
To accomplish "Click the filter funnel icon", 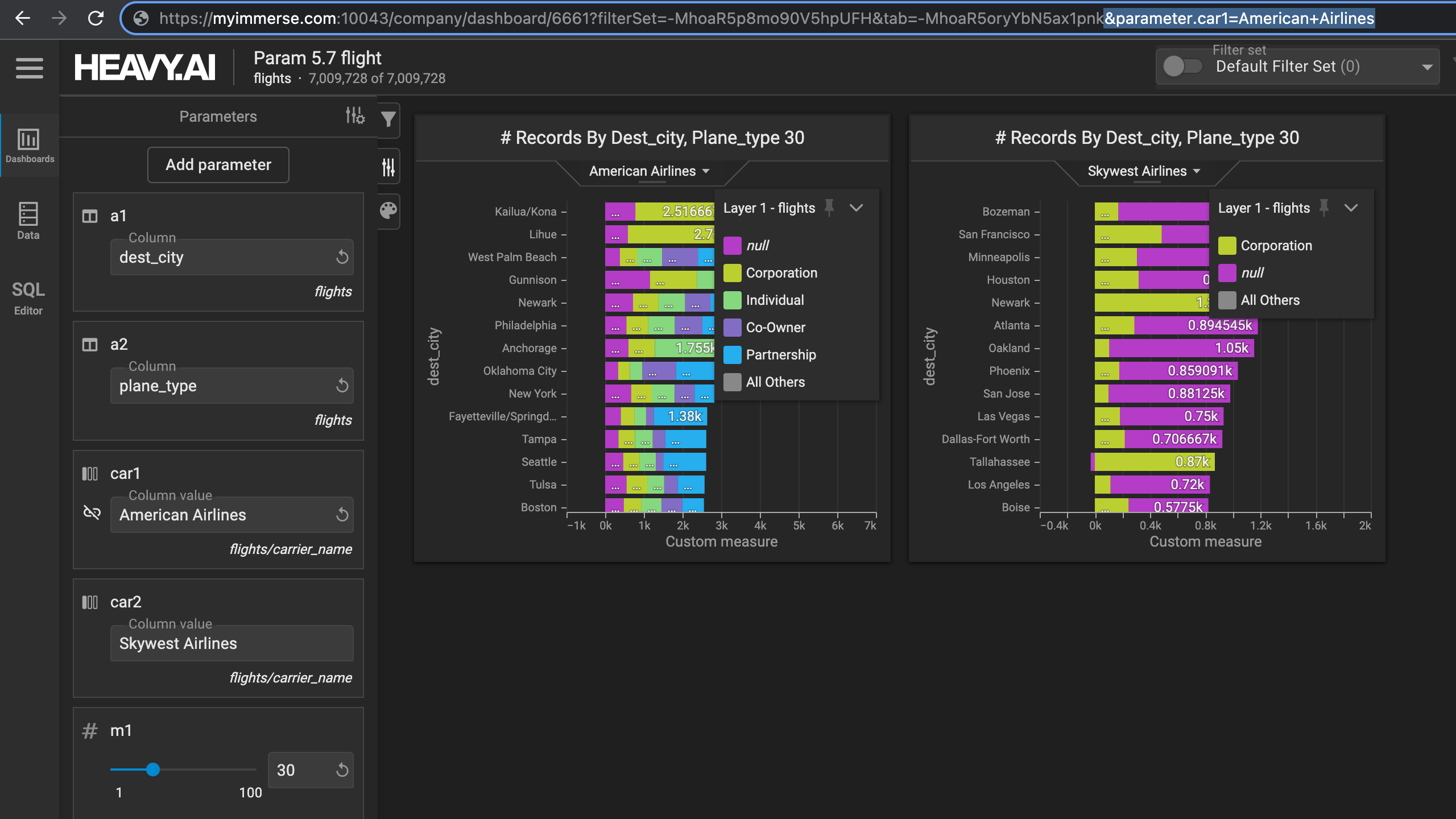I will pyautogui.click(x=388, y=119).
